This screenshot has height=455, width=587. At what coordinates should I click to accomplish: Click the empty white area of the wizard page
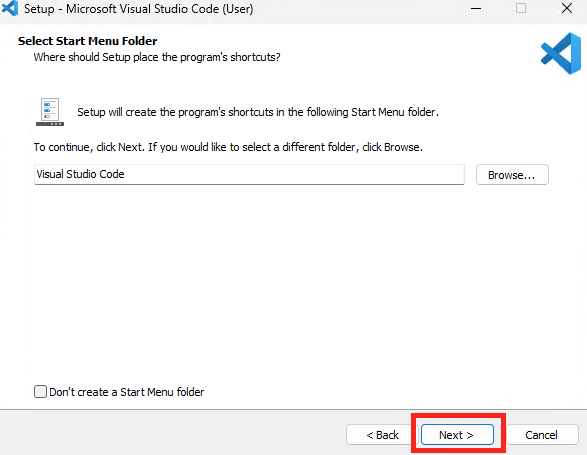pyautogui.click(x=292, y=285)
